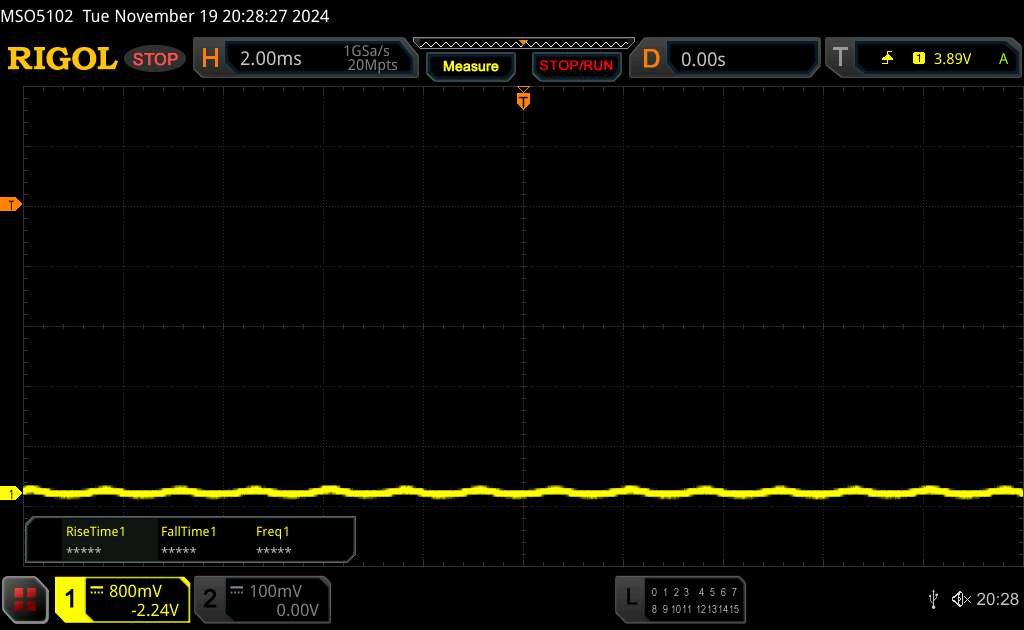1024x630 pixels.
Task: Click the RIGOL logo
Action: (x=62, y=59)
